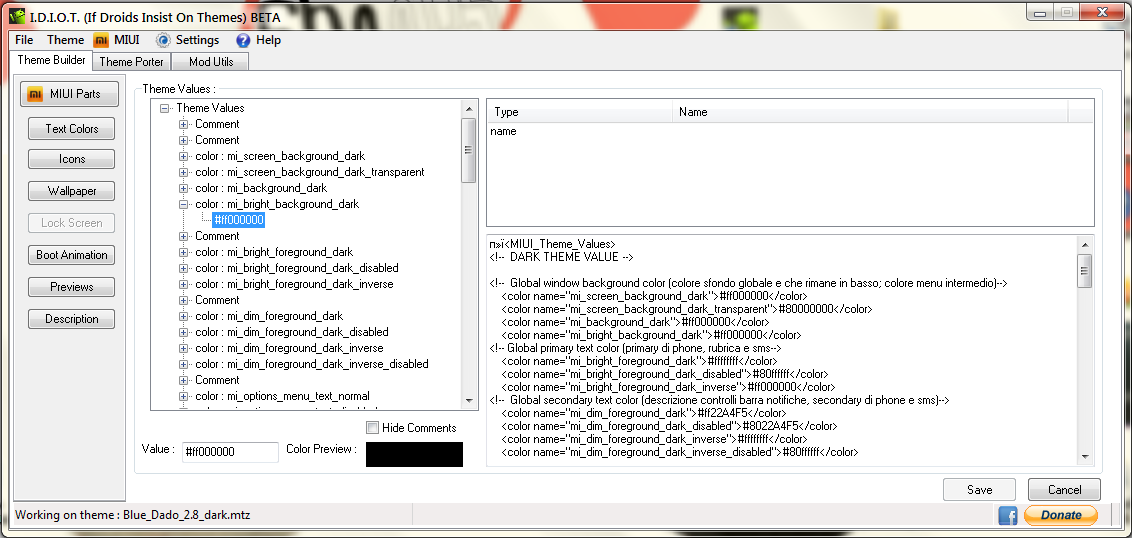The width and height of the screenshot is (1132, 538).
Task: Click the 'Working on theme : Blue_Dado_2.8_dark.mtz' status text
Action: 133,515
